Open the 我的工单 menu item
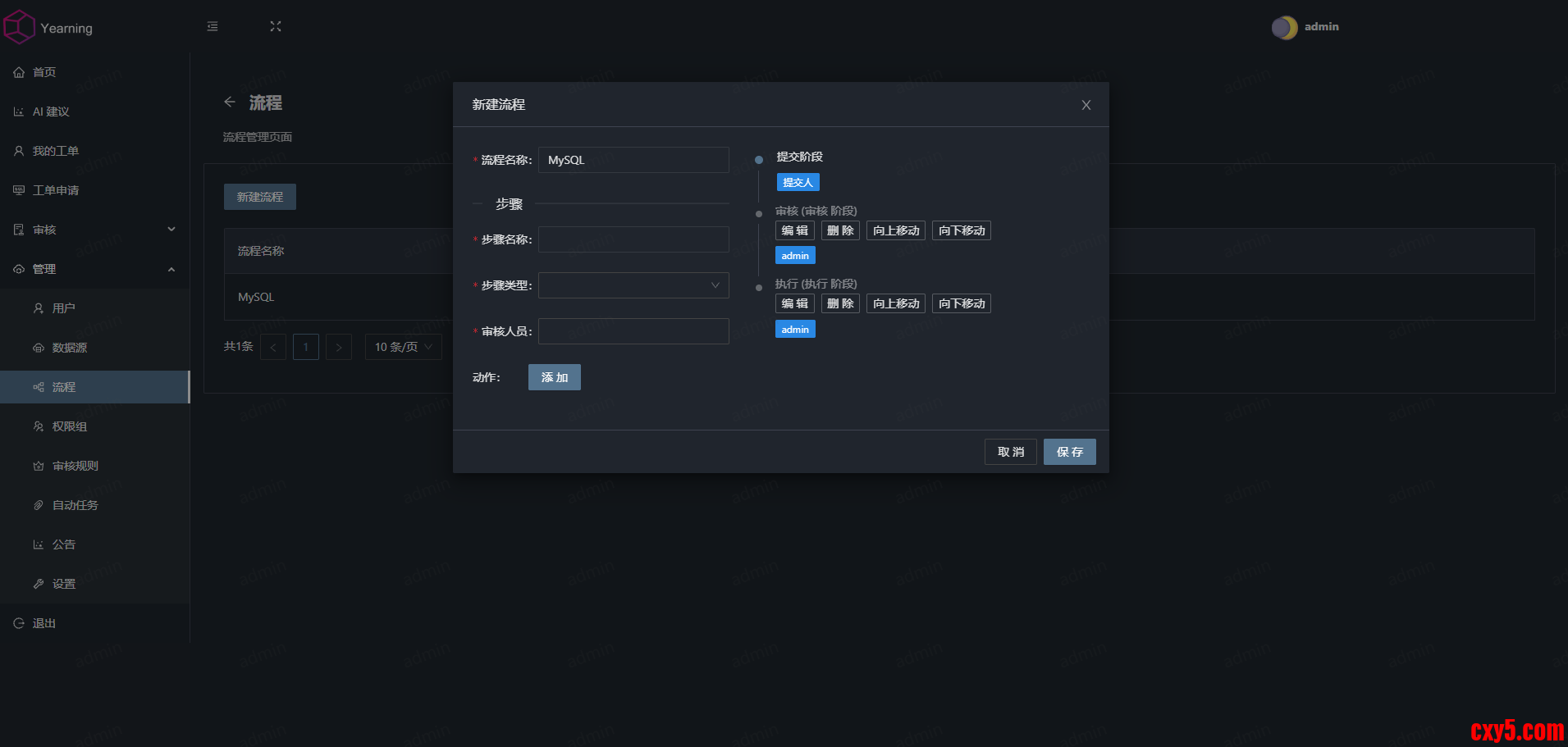1568x747 pixels. tap(95, 151)
